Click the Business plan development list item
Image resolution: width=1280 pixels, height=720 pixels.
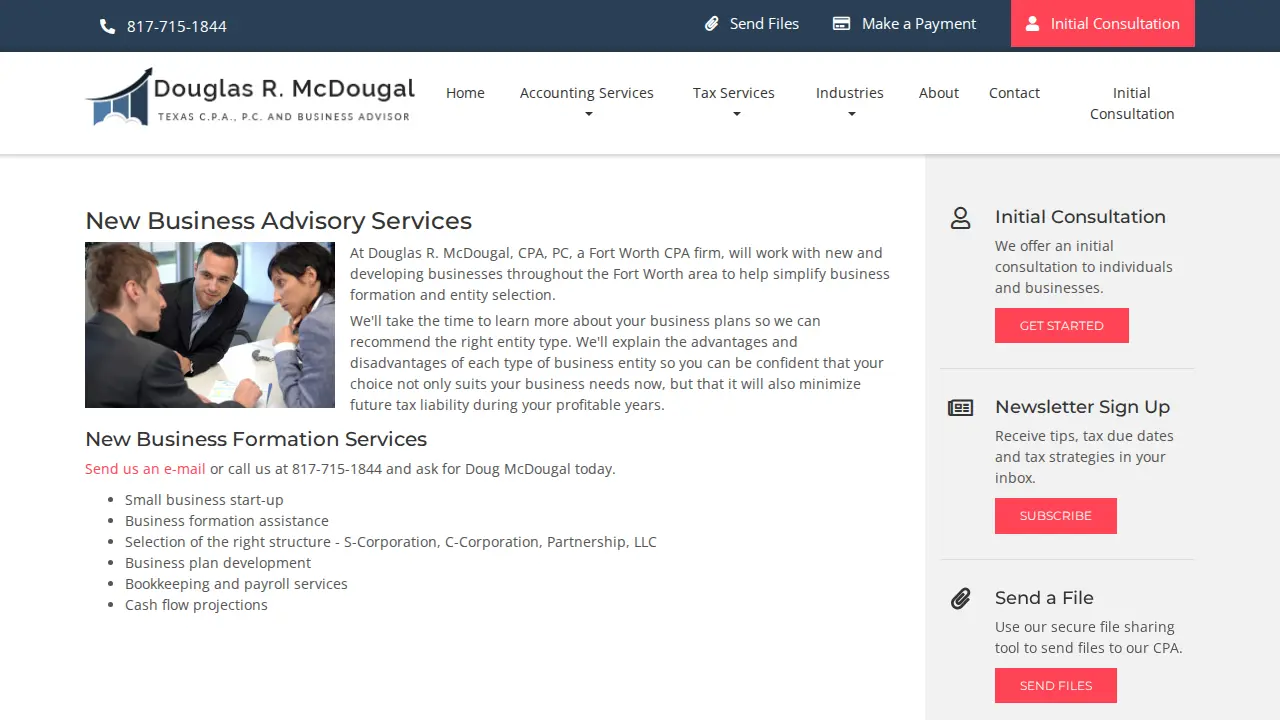(218, 563)
